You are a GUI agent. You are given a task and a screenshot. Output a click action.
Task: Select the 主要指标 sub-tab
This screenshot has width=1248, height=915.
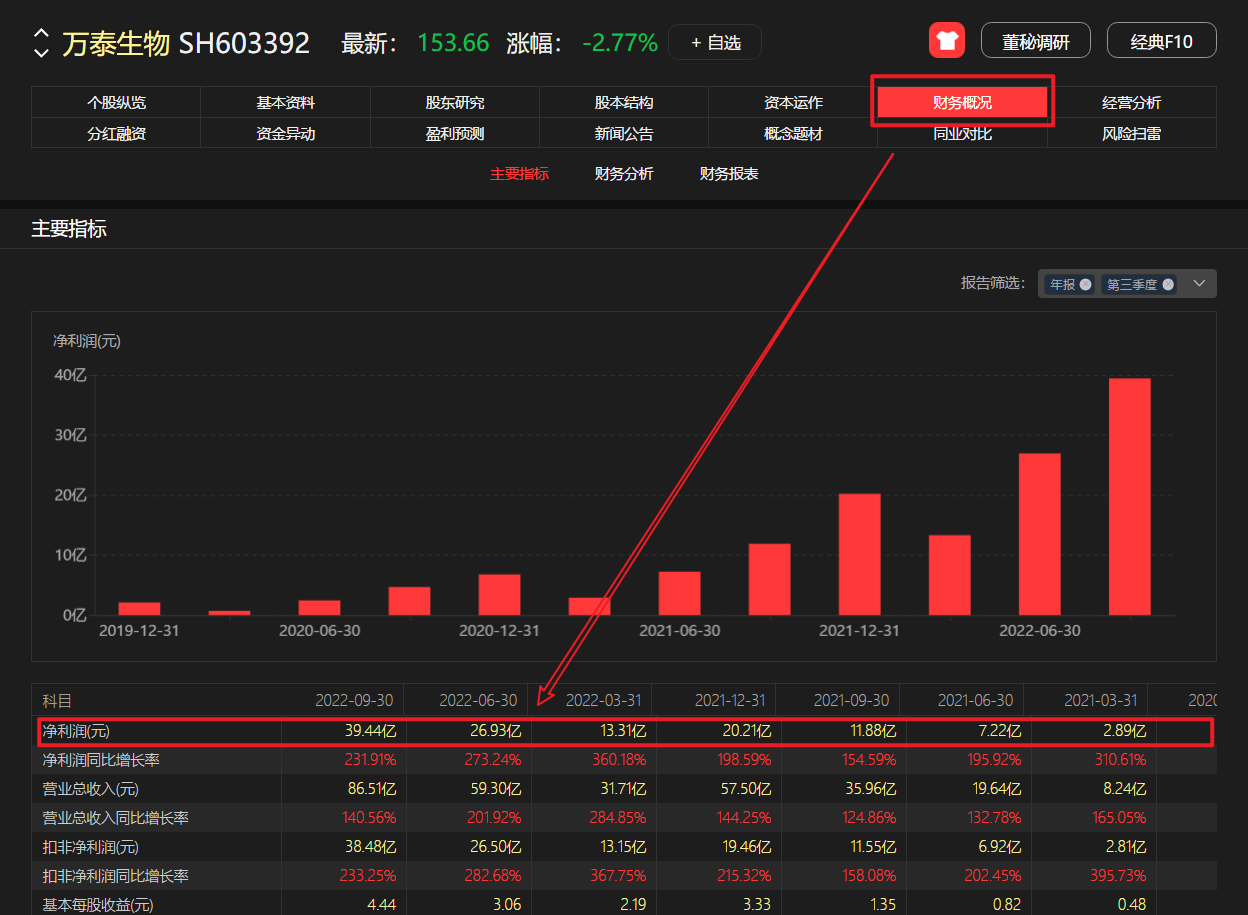point(519,174)
